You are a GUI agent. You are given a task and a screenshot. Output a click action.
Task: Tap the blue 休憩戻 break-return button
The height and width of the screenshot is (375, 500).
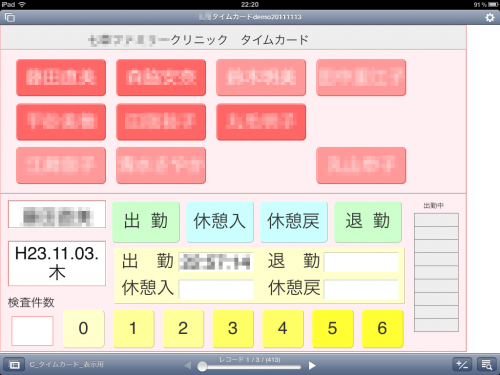(294, 221)
